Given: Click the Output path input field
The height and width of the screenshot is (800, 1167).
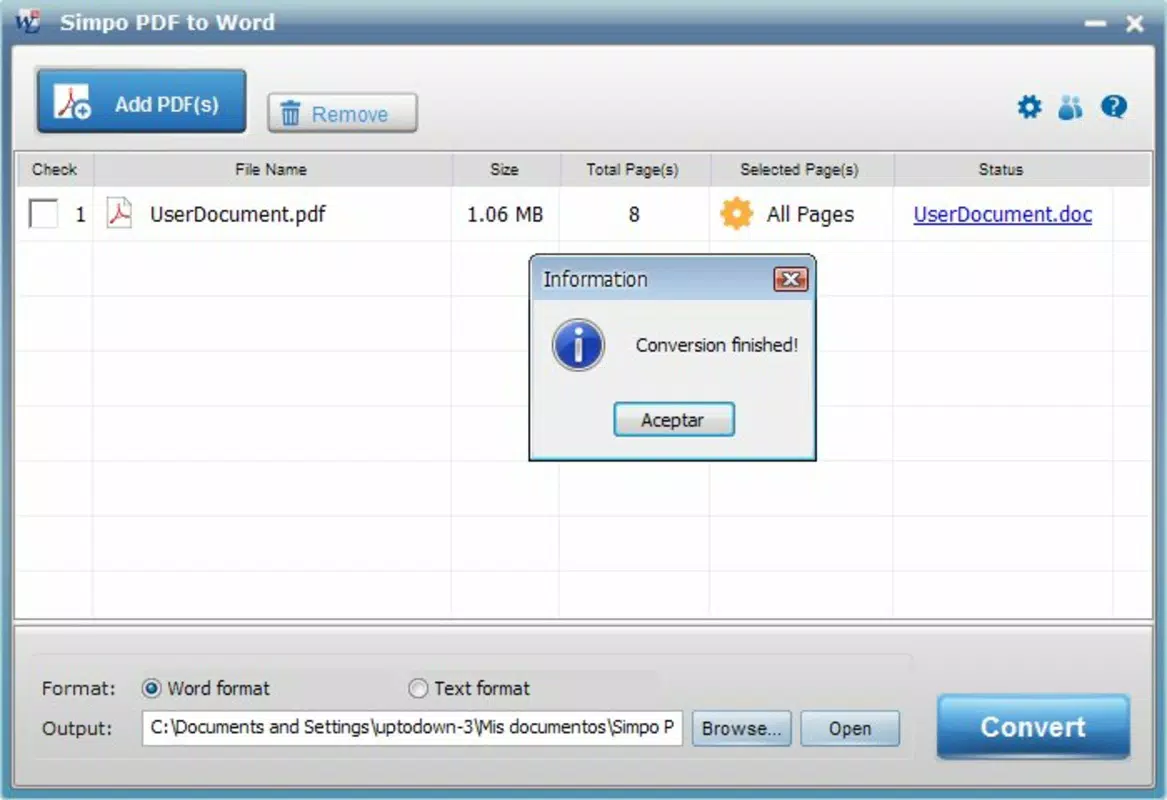Looking at the screenshot, I should point(412,728).
